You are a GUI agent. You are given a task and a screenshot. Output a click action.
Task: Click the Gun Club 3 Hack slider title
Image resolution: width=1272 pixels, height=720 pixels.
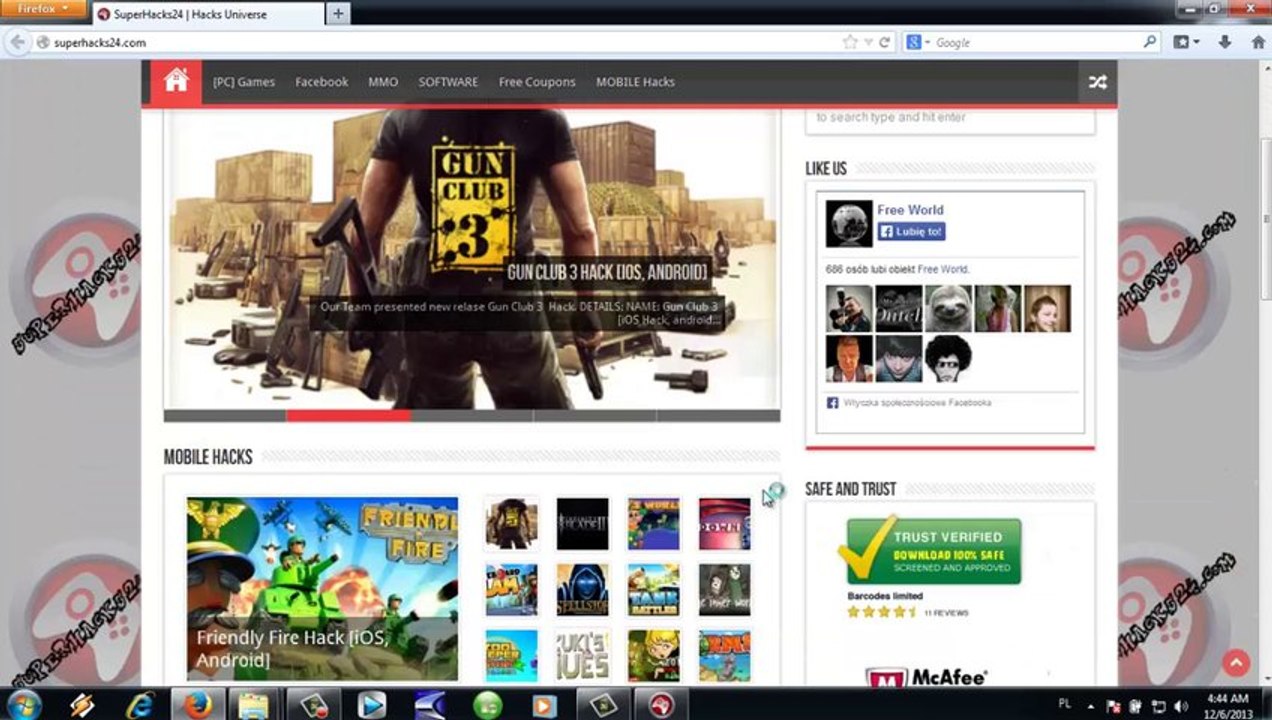click(607, 272)
